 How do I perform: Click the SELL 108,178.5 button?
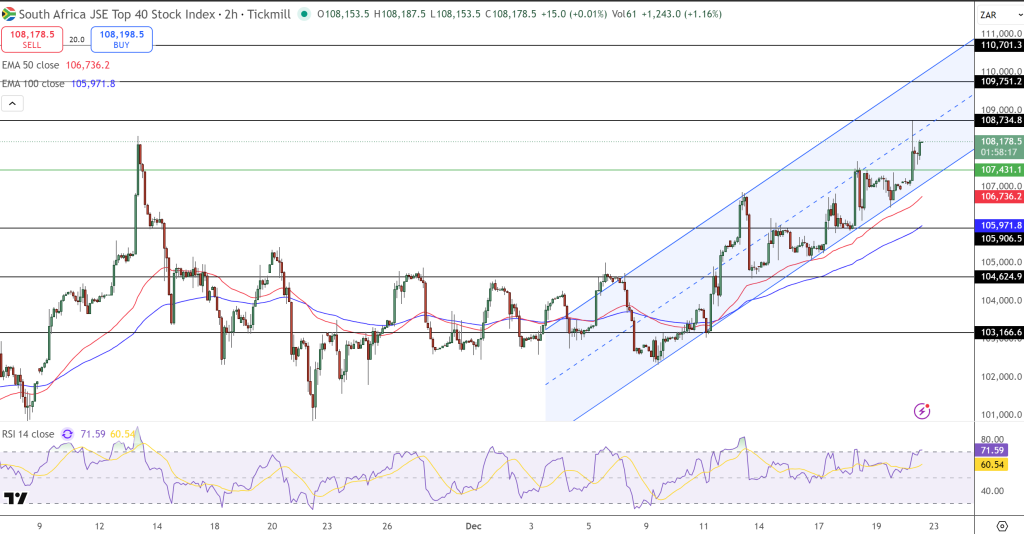32,39
